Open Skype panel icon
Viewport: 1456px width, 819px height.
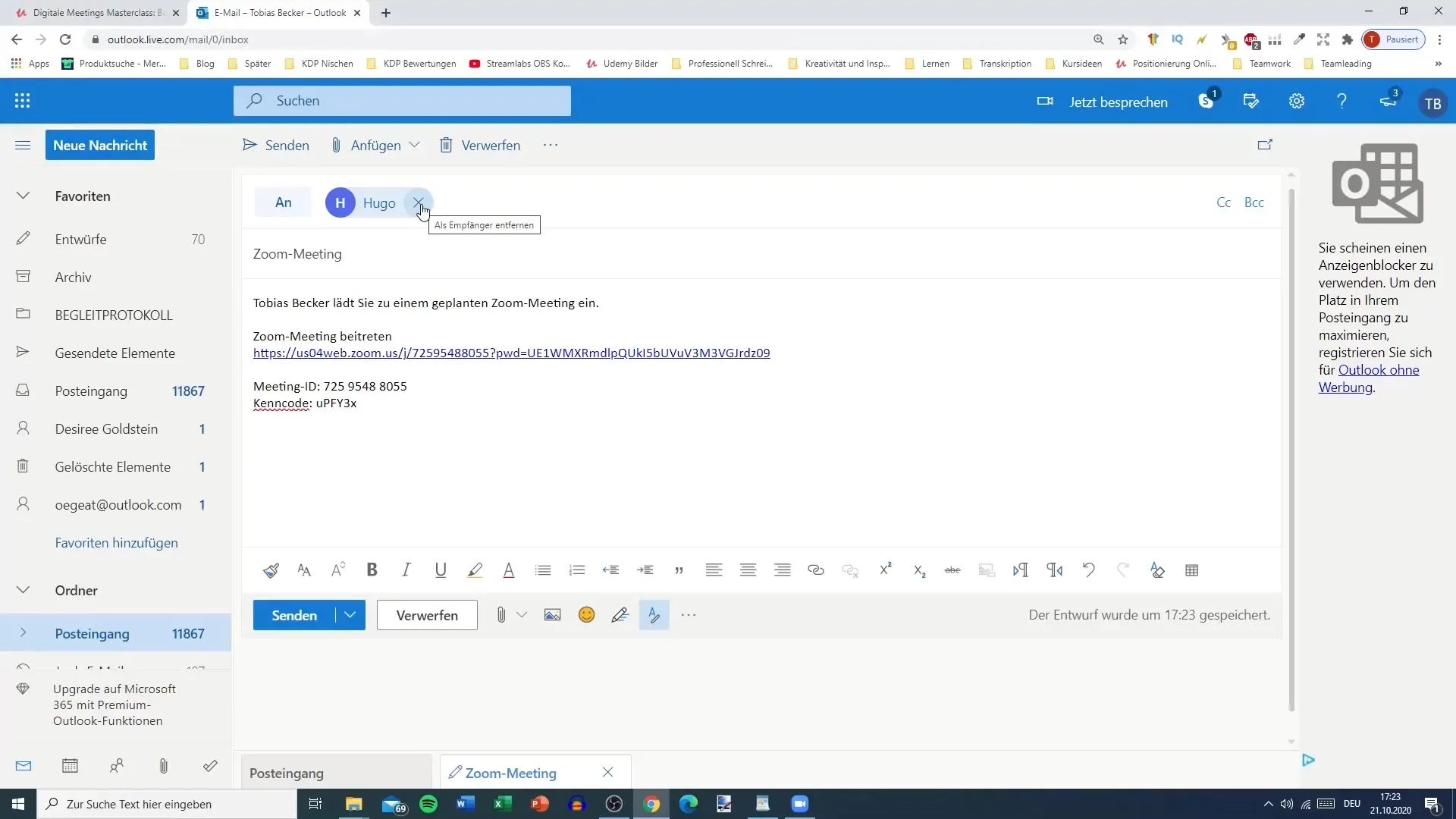click(1207, 100)
